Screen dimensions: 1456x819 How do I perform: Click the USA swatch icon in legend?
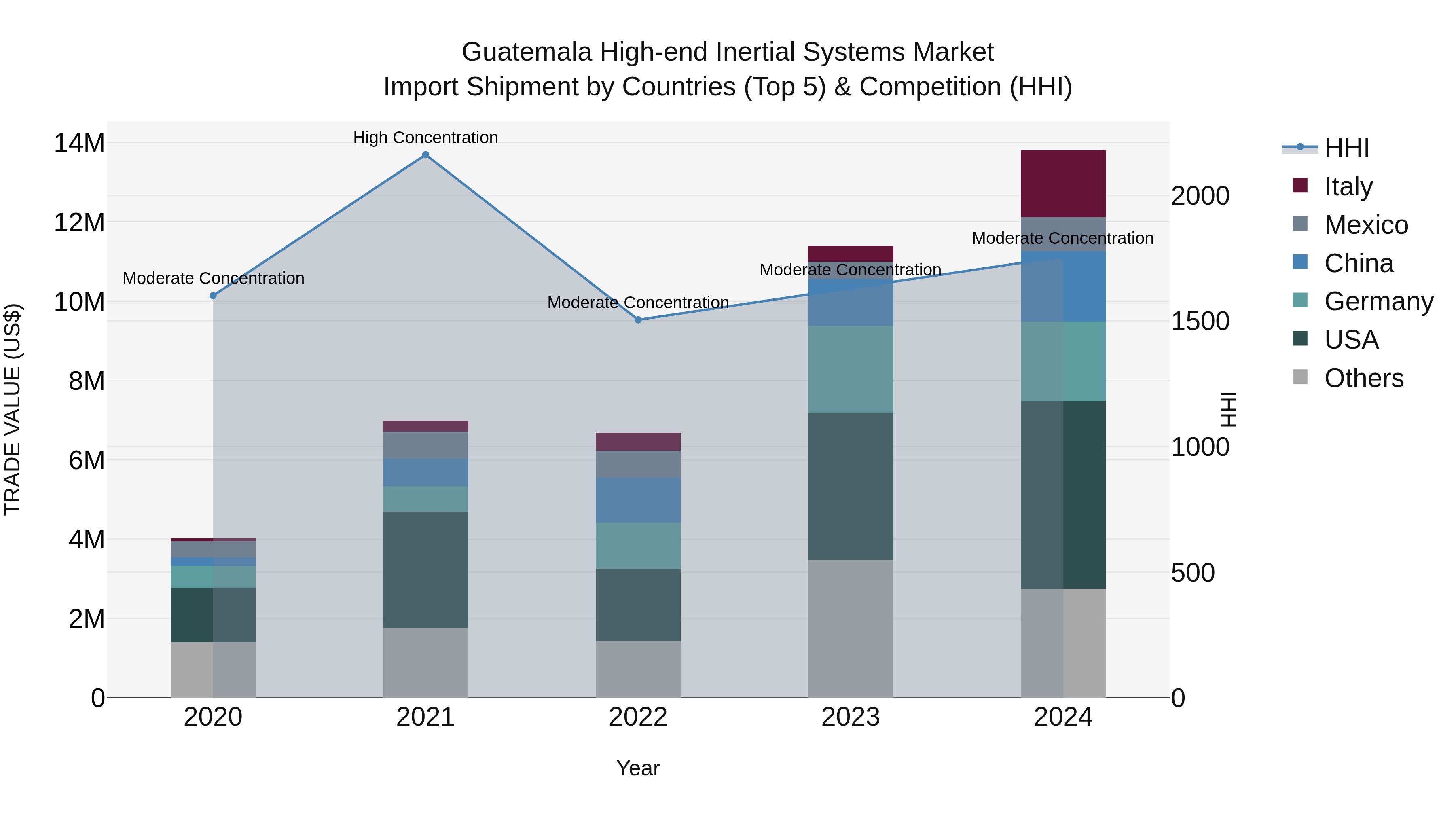coord(1300,338)
